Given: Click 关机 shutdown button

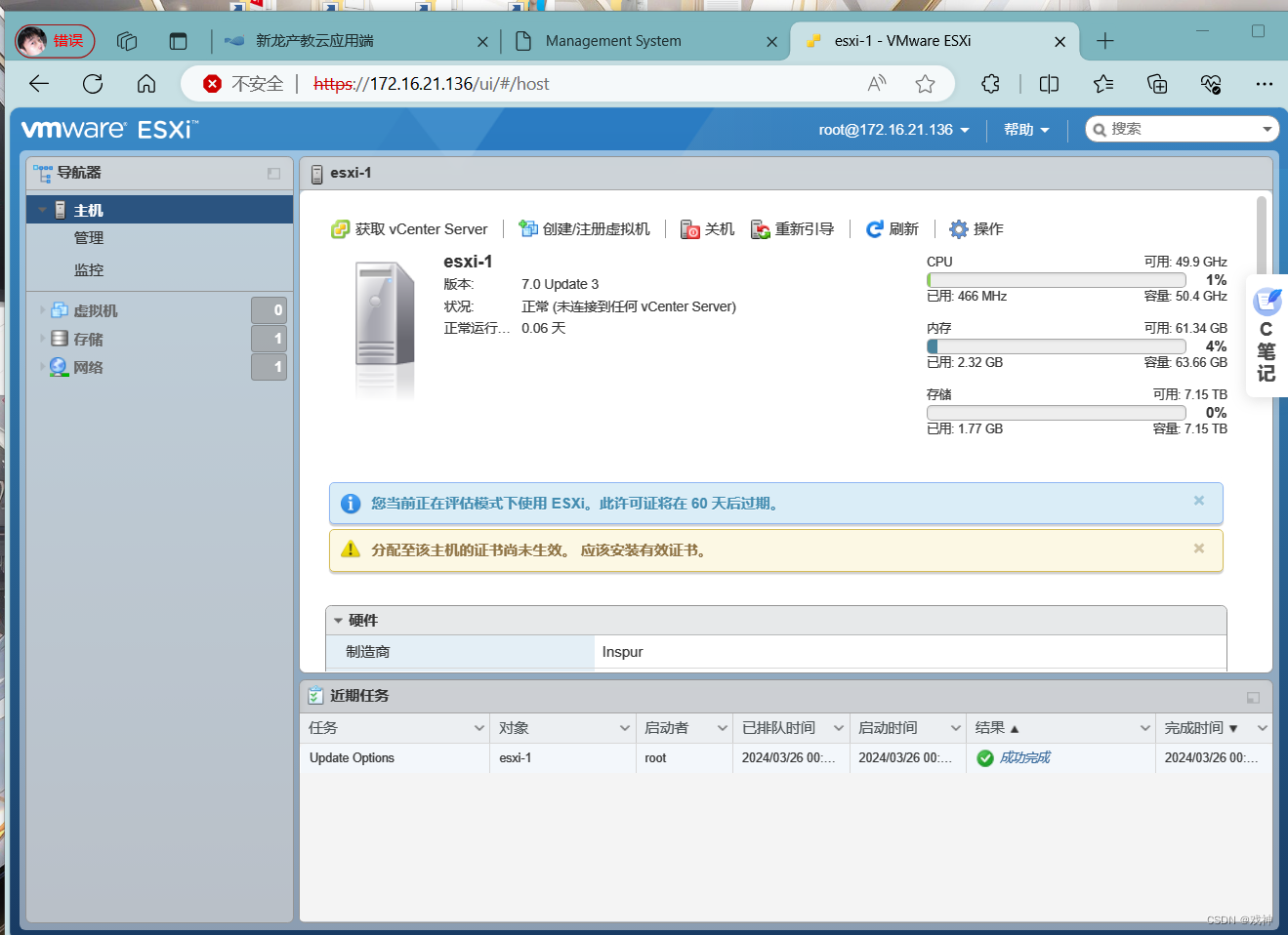Looking at the screenshot, I should (x=707, y=229).
